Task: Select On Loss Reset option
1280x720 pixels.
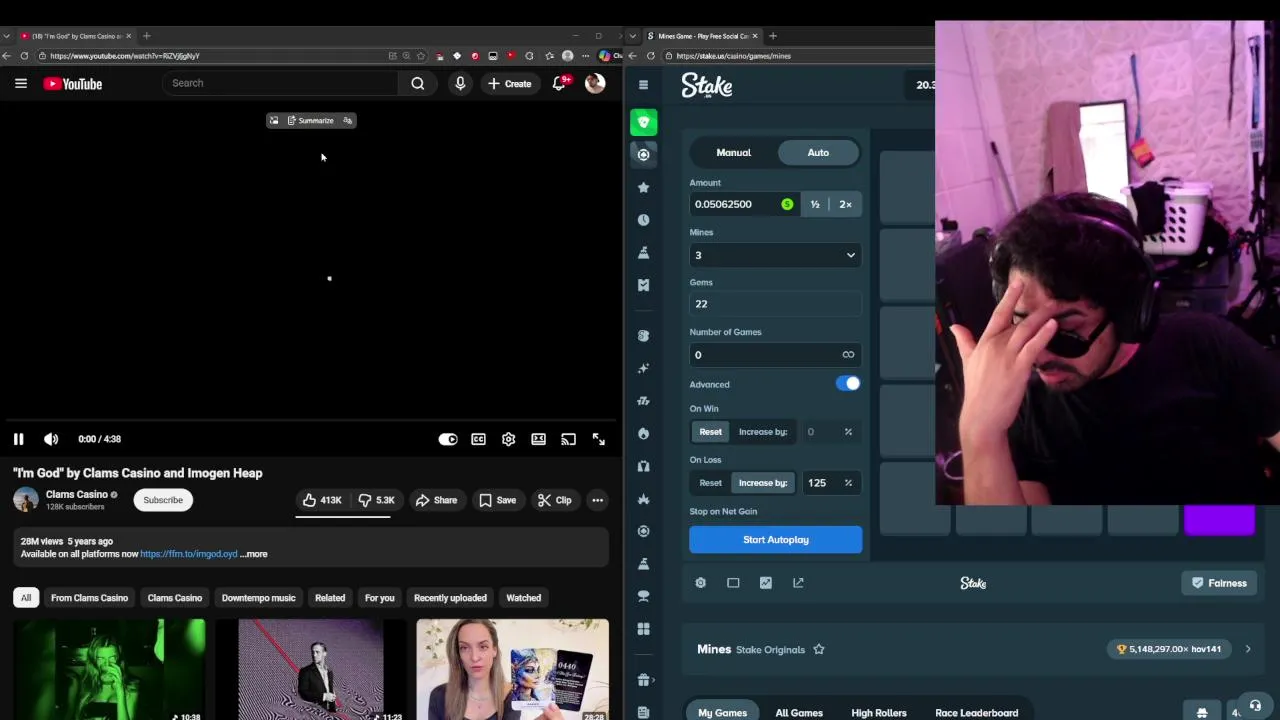Action: [x=710, y=483]
